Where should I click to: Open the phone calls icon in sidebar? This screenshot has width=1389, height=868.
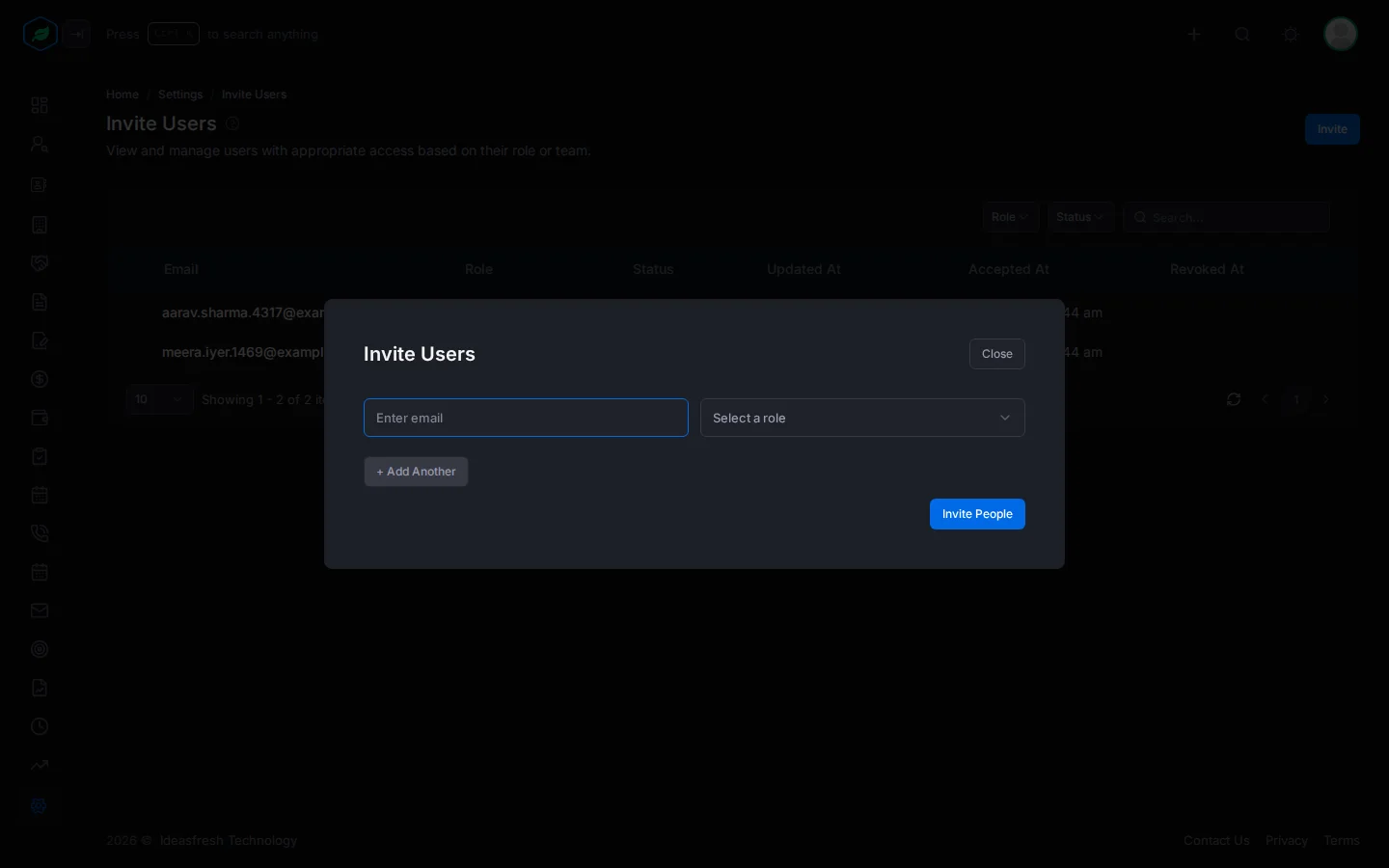point(40,533)
